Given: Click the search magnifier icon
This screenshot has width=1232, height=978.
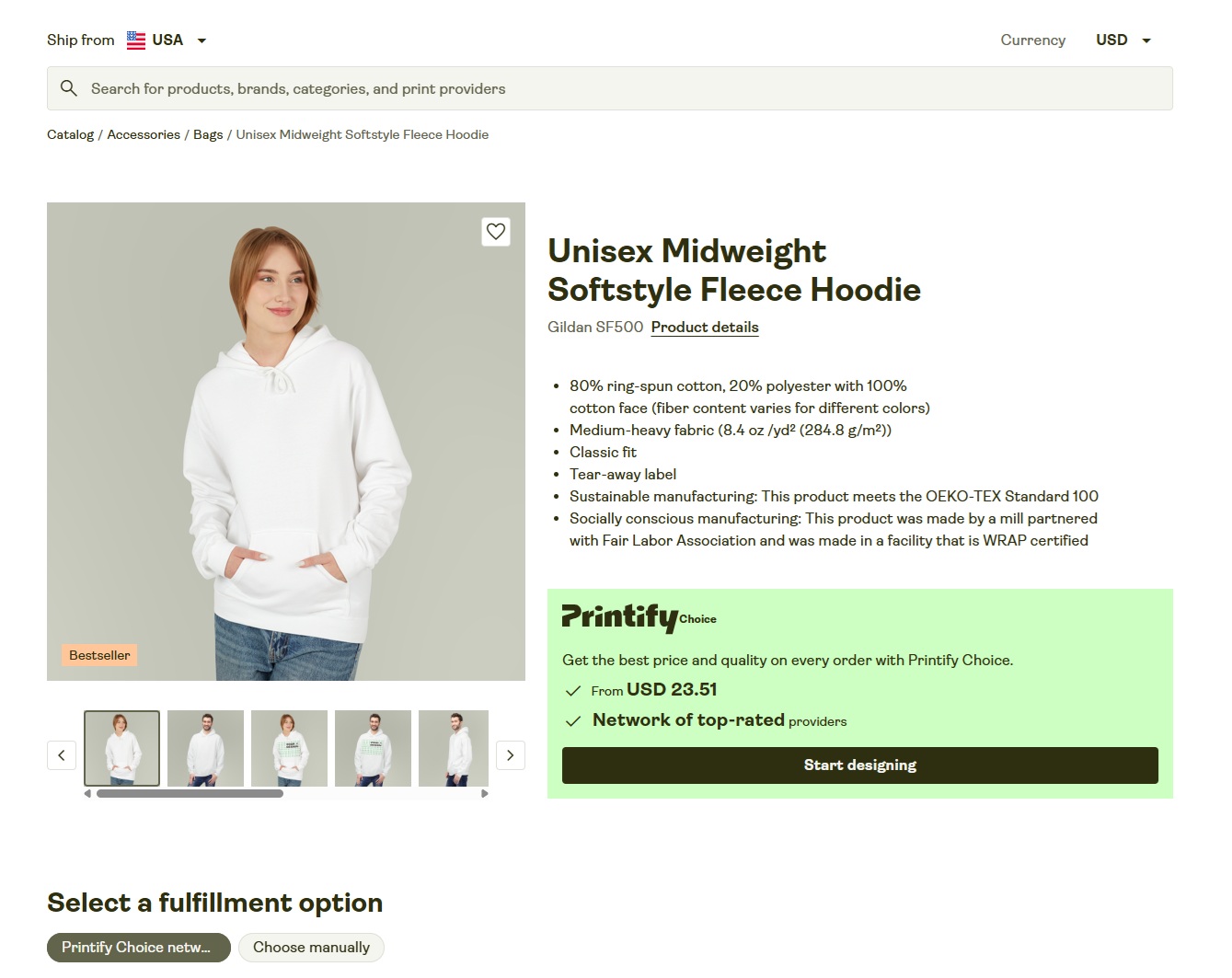Looking at the screenshot, I should coord(69,88).
